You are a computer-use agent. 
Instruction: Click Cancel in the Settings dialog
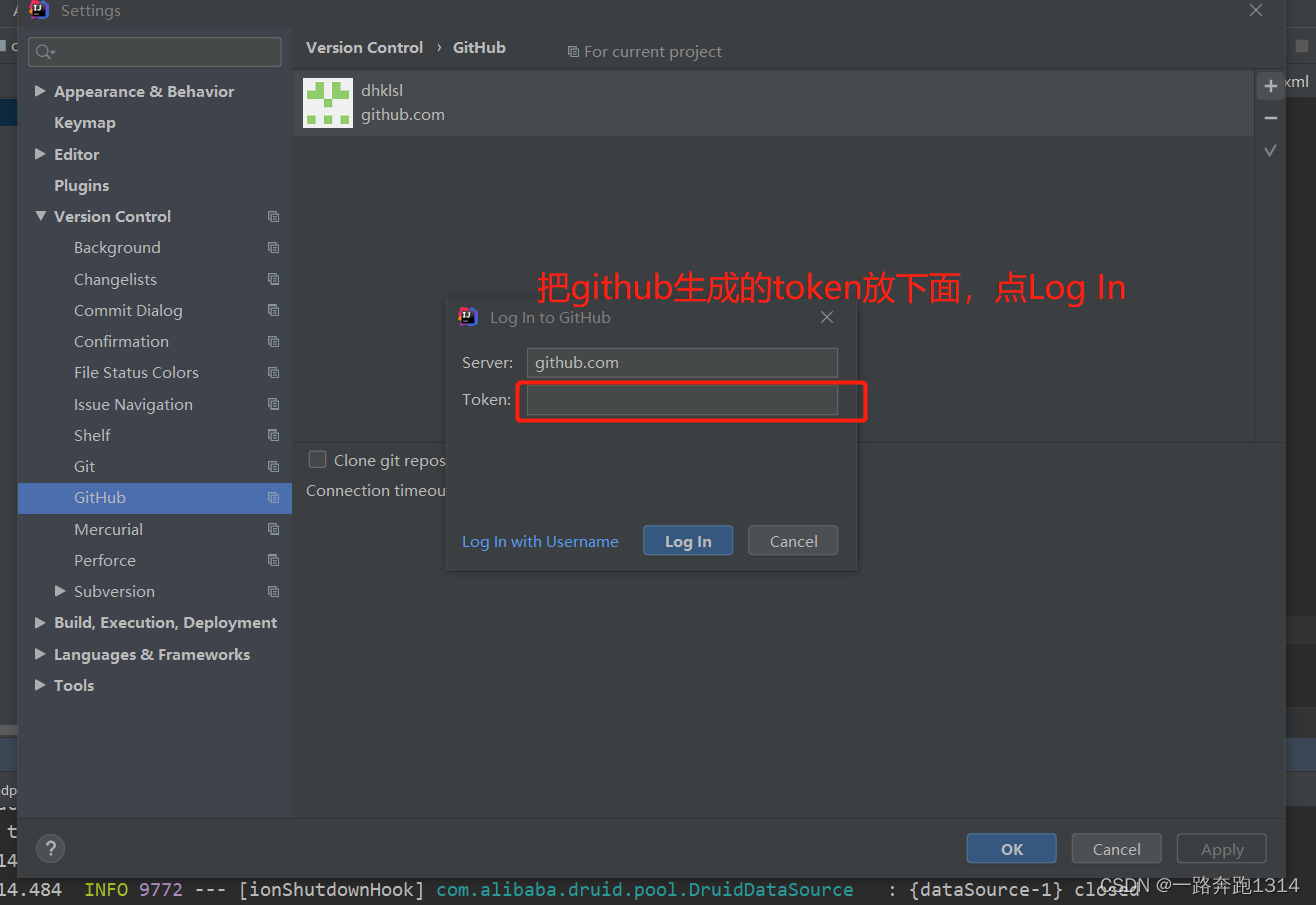tap(1116, 849)
